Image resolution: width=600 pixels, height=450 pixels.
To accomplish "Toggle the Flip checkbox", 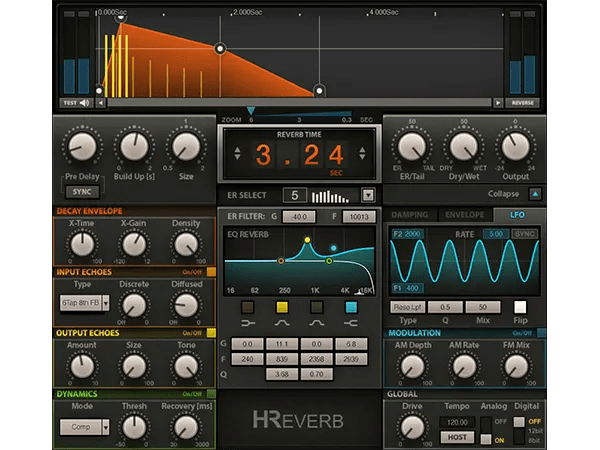I will 520,307.
